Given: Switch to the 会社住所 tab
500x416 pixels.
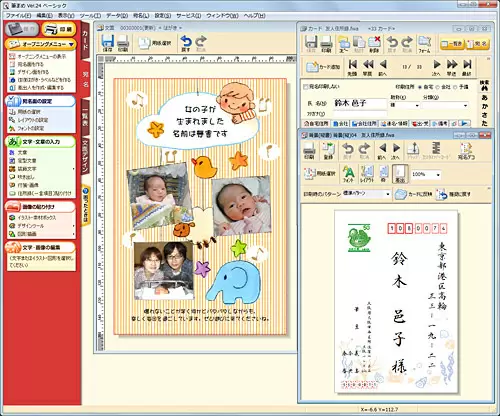Looking at the screenshot, I should (x=364, y=124).
